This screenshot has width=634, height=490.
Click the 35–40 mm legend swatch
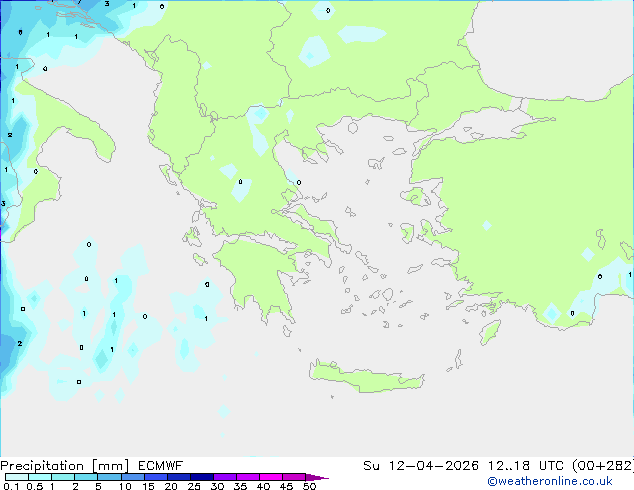247,477
